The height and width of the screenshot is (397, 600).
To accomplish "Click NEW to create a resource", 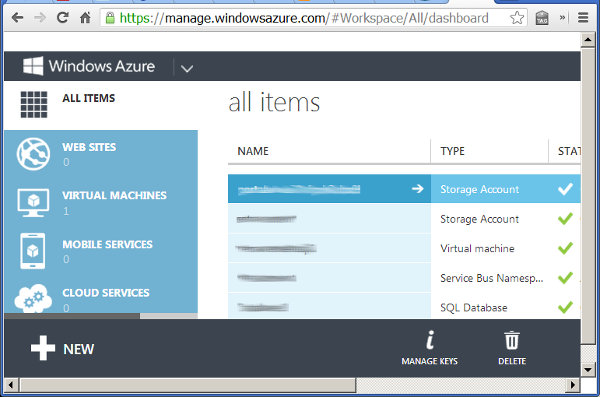I will 78,349.
